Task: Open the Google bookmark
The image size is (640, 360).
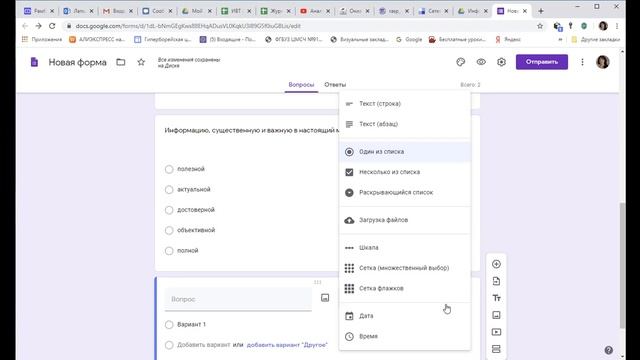Action: (409, 39)
